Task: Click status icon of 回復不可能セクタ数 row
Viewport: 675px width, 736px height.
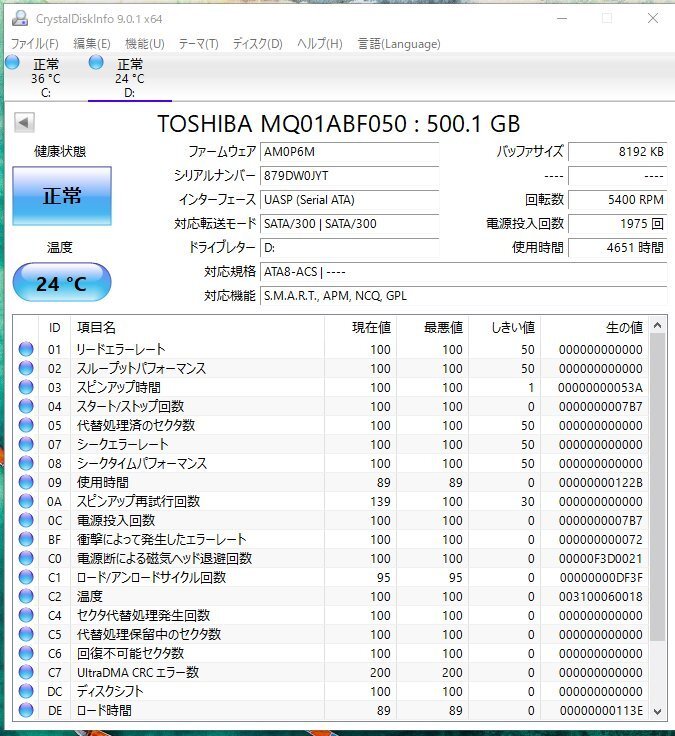Action: (x=26, y=653)
